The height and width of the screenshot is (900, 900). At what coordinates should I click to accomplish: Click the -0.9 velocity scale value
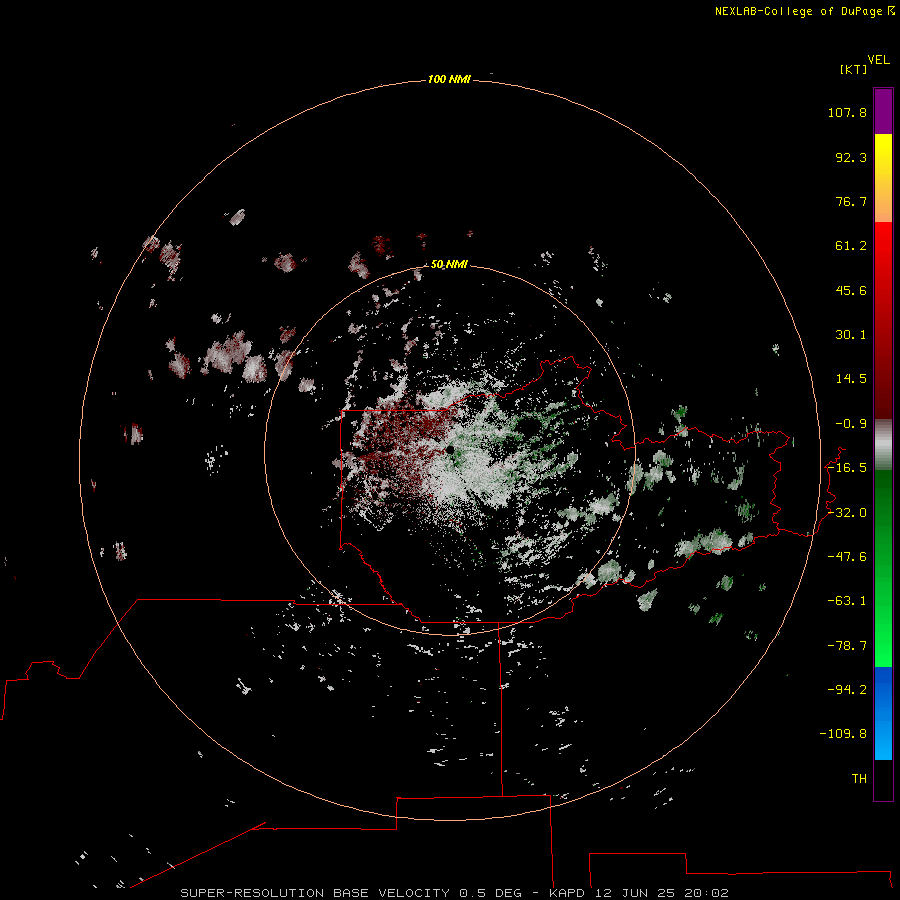tap(851, 424)
